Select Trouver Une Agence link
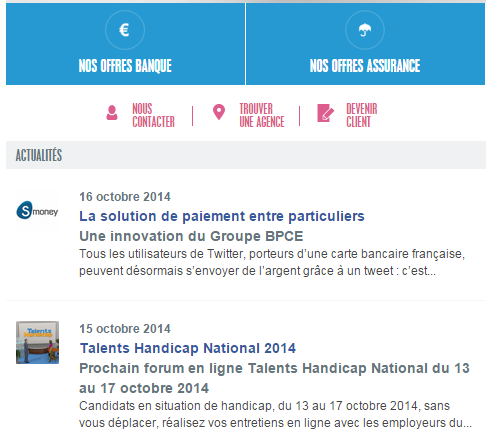Image resolution: width=493 pixels, height=445 pixels. [x=262, y=115]
